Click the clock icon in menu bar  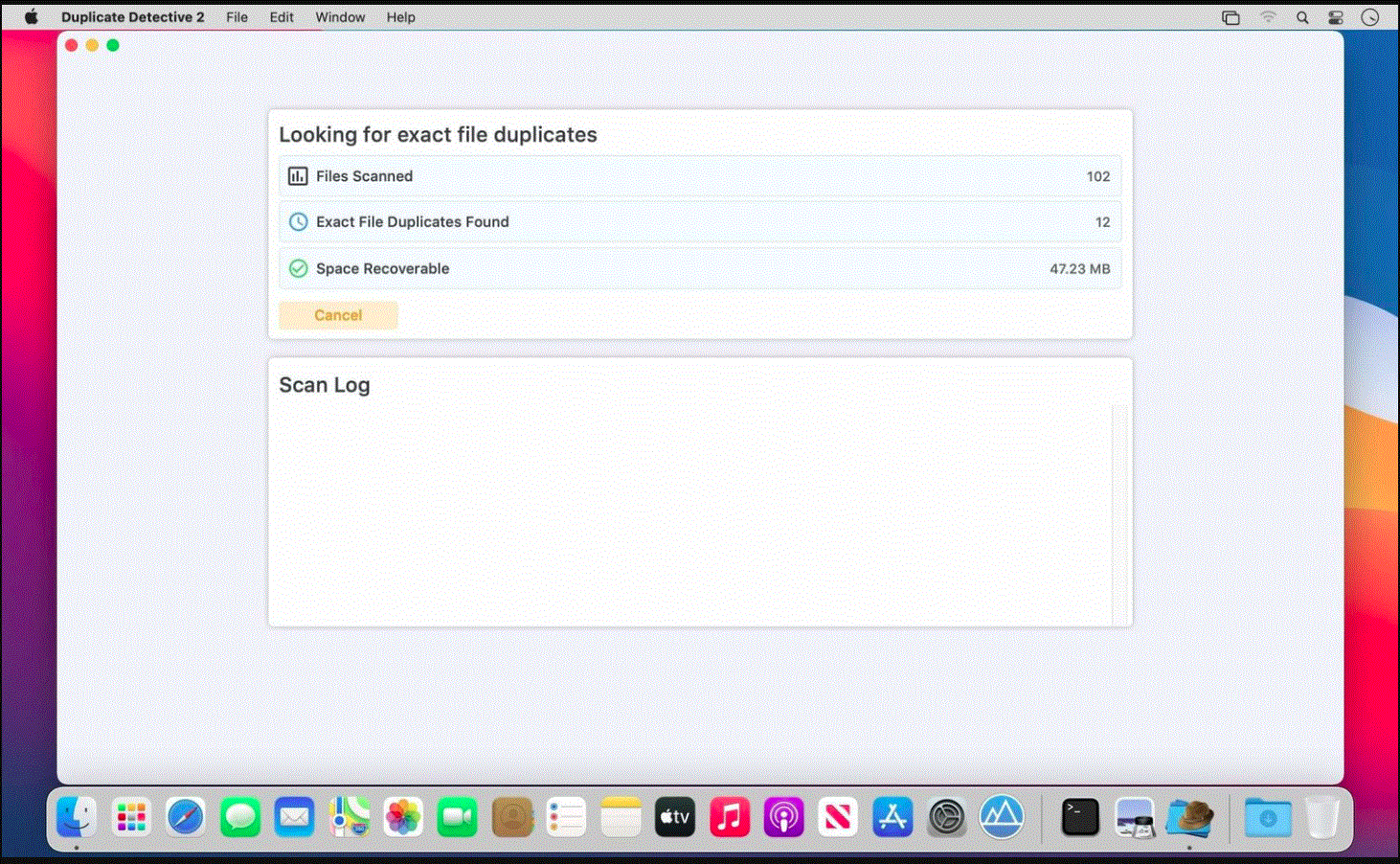point(1370,17)
